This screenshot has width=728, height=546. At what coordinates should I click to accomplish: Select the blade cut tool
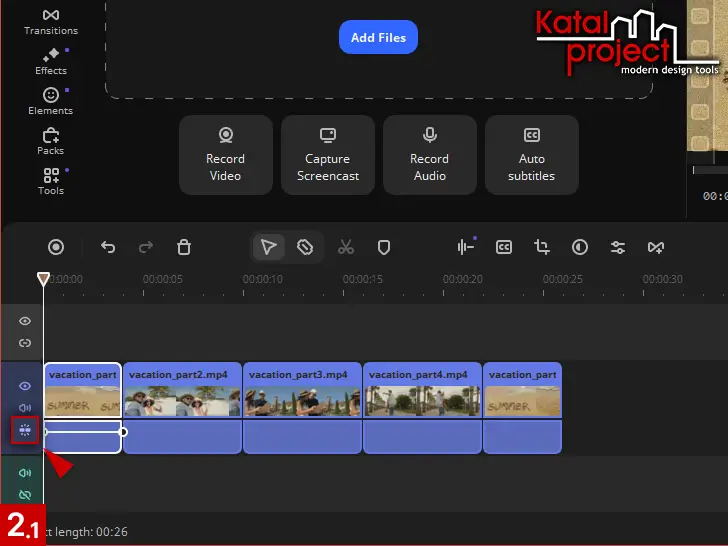click(306, 247)
